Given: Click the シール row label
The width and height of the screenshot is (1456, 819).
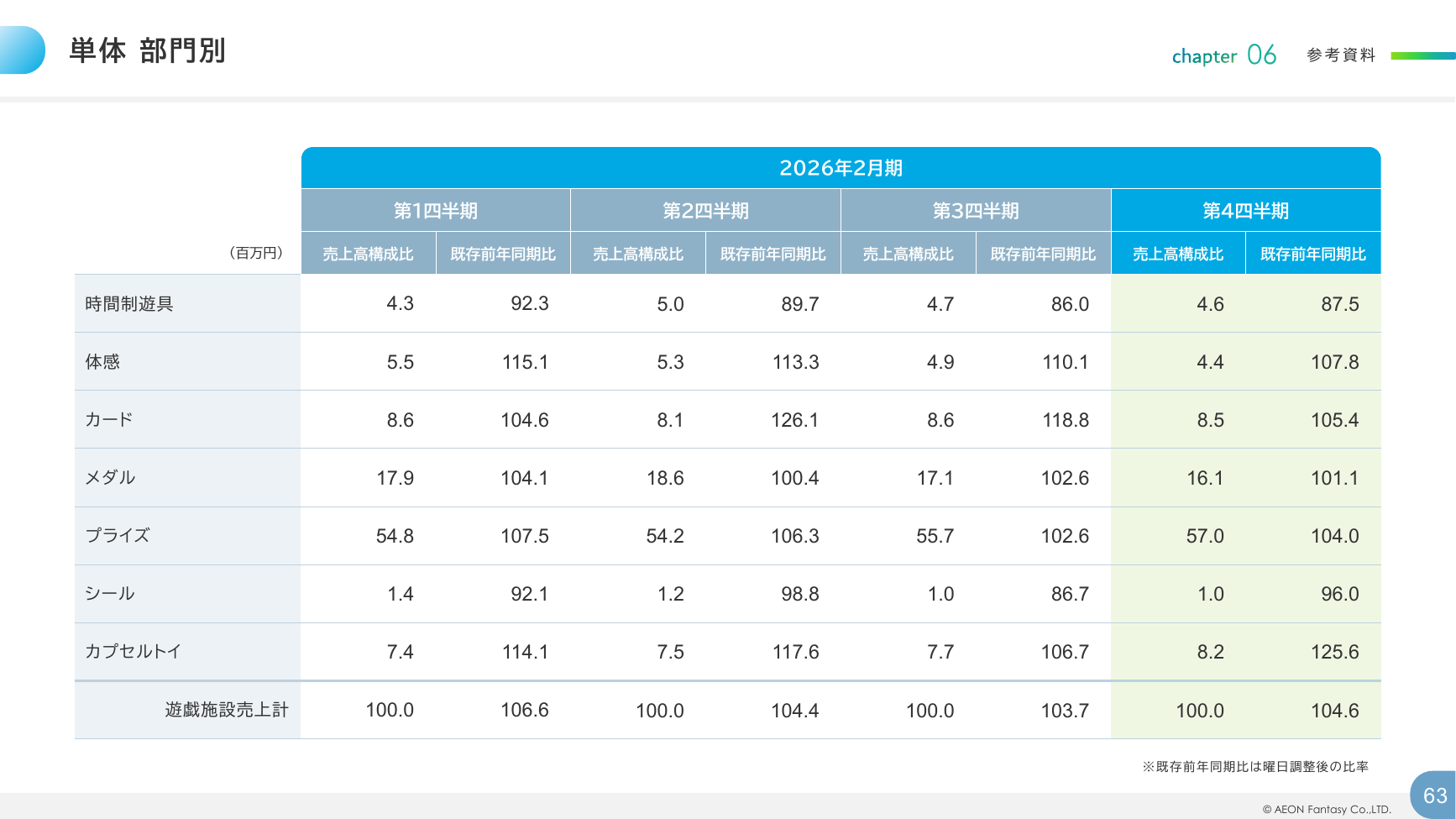Looking at the screenshot, I should click(x=109, y=593).
